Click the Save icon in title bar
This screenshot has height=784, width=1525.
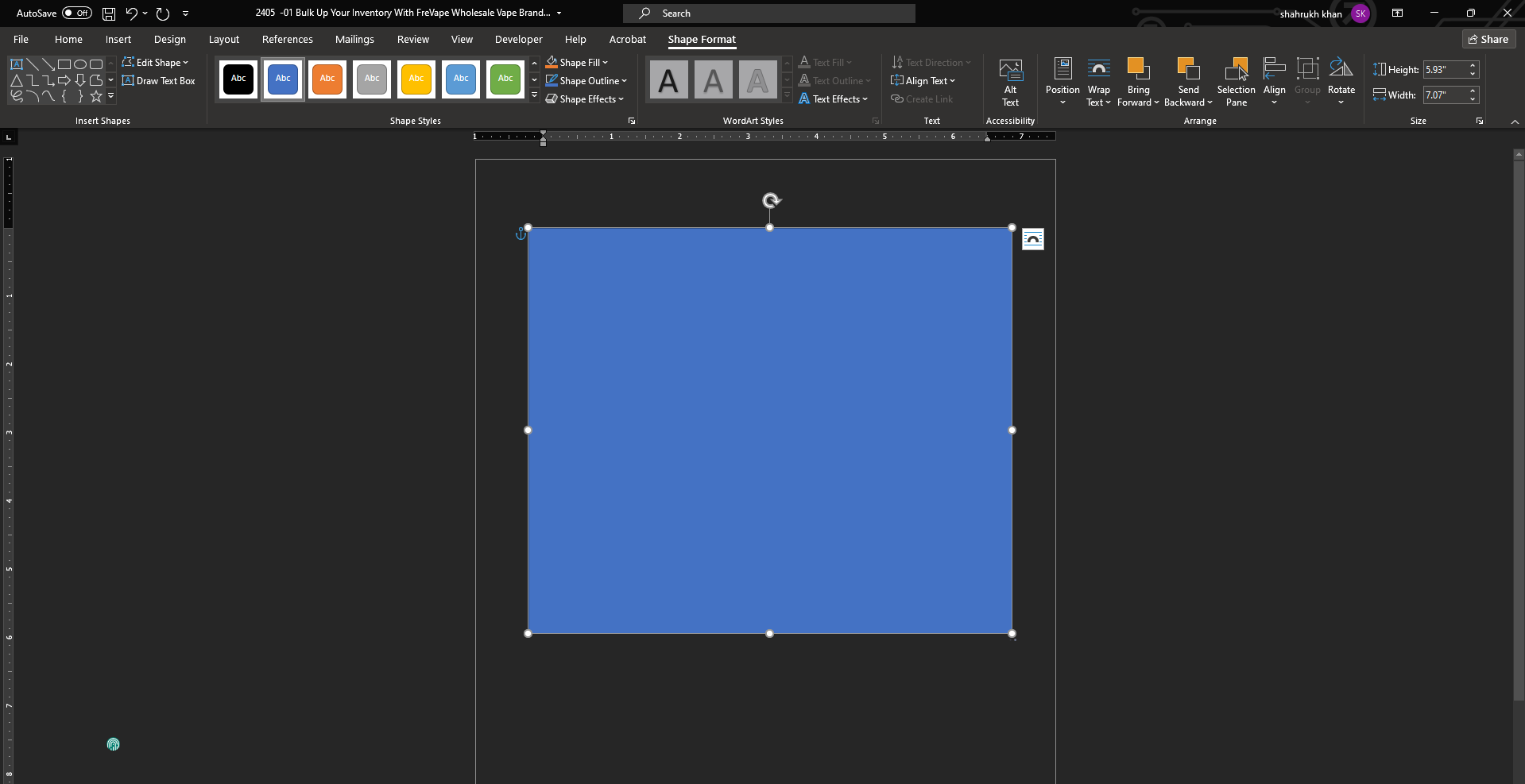[109, 14]
